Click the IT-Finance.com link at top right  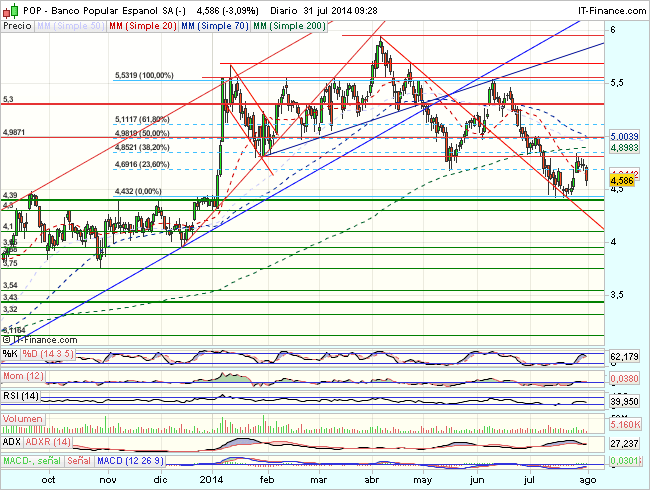click(x=612, y=11)
